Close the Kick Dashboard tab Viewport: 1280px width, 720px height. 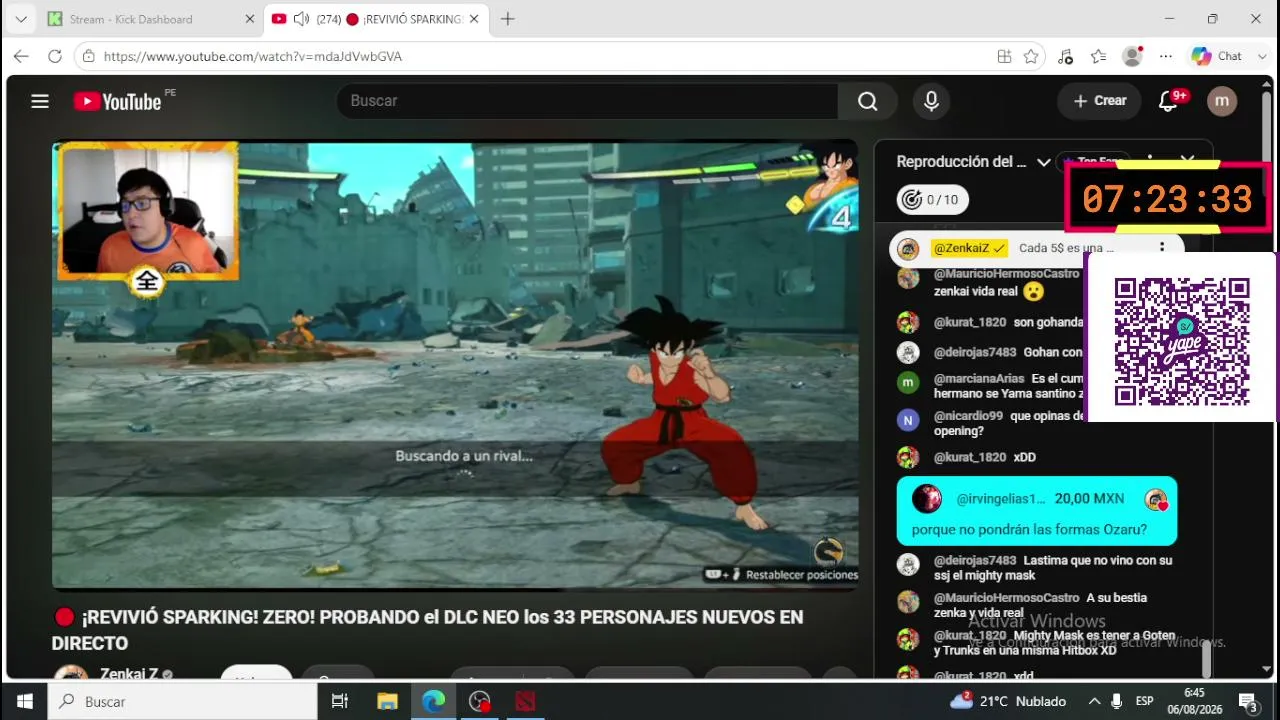[250, 19]
